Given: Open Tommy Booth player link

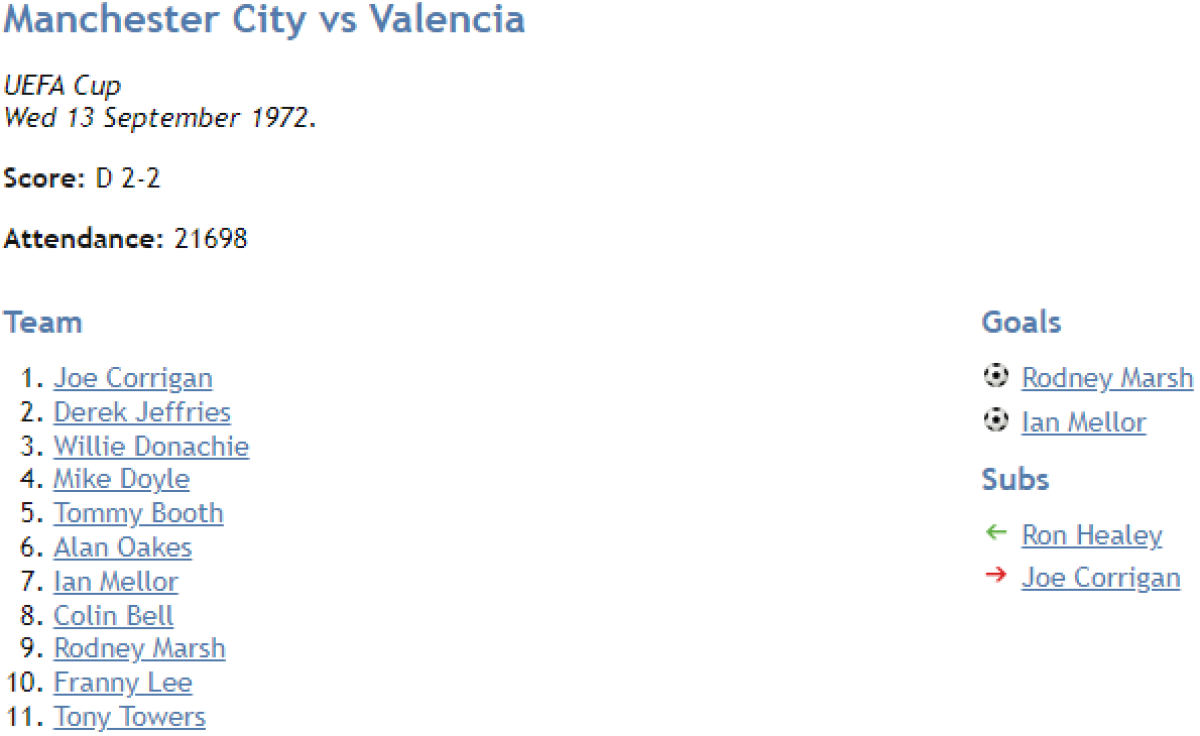Looking at the screenshot, I should click(x=138, y=514).
